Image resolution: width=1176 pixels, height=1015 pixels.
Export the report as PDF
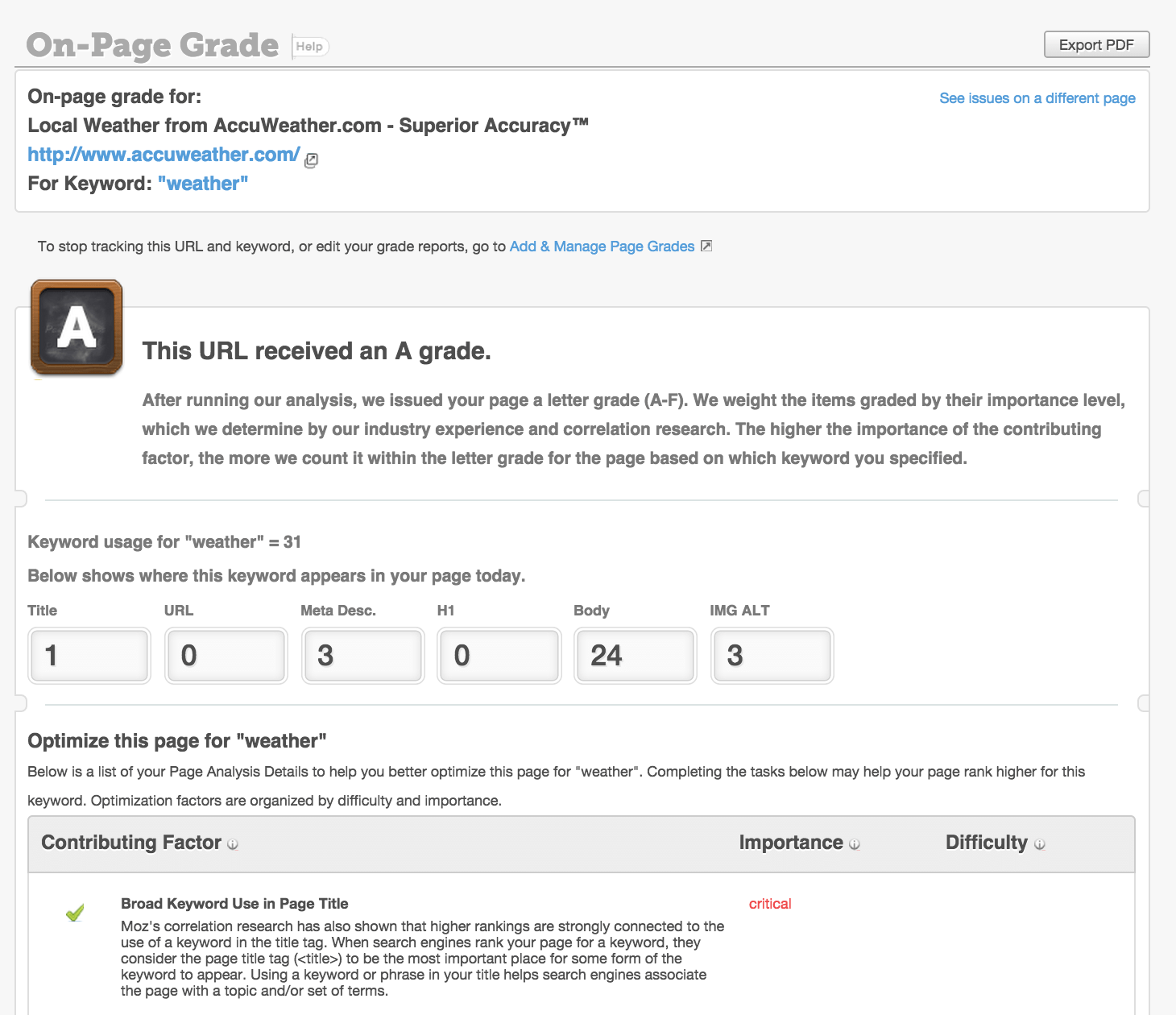tap(1096, 44)
